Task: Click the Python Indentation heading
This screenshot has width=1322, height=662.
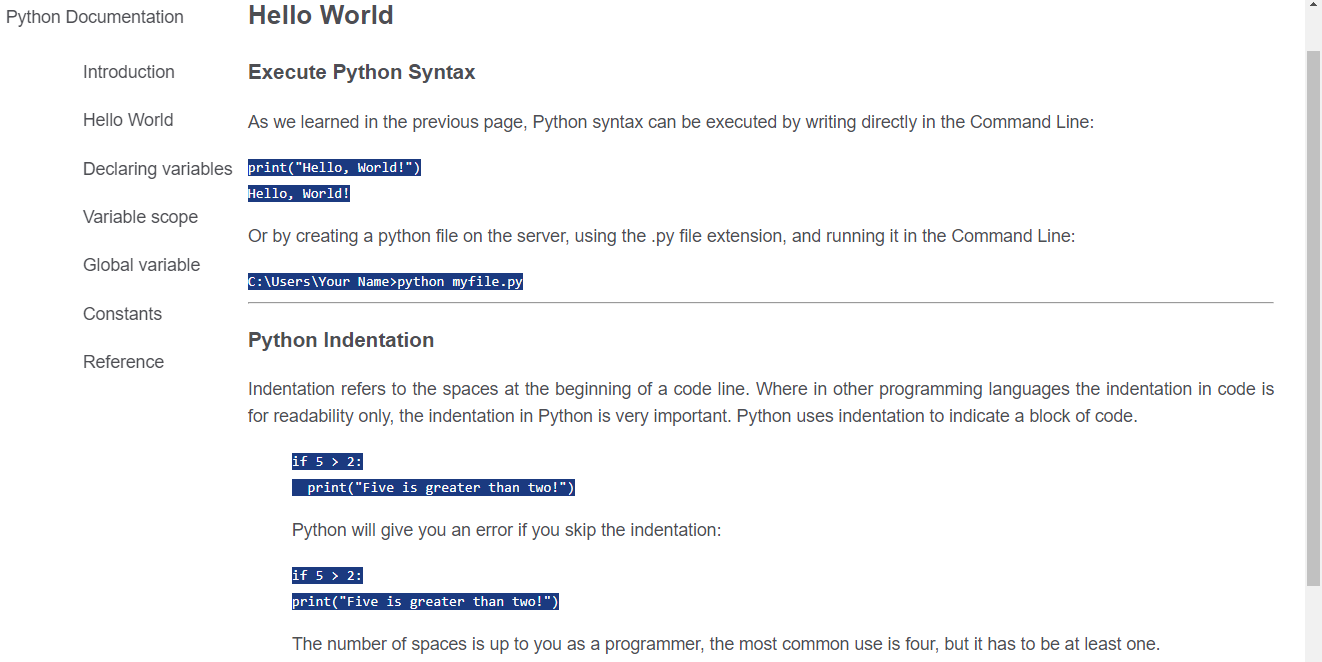Action: 340,340
